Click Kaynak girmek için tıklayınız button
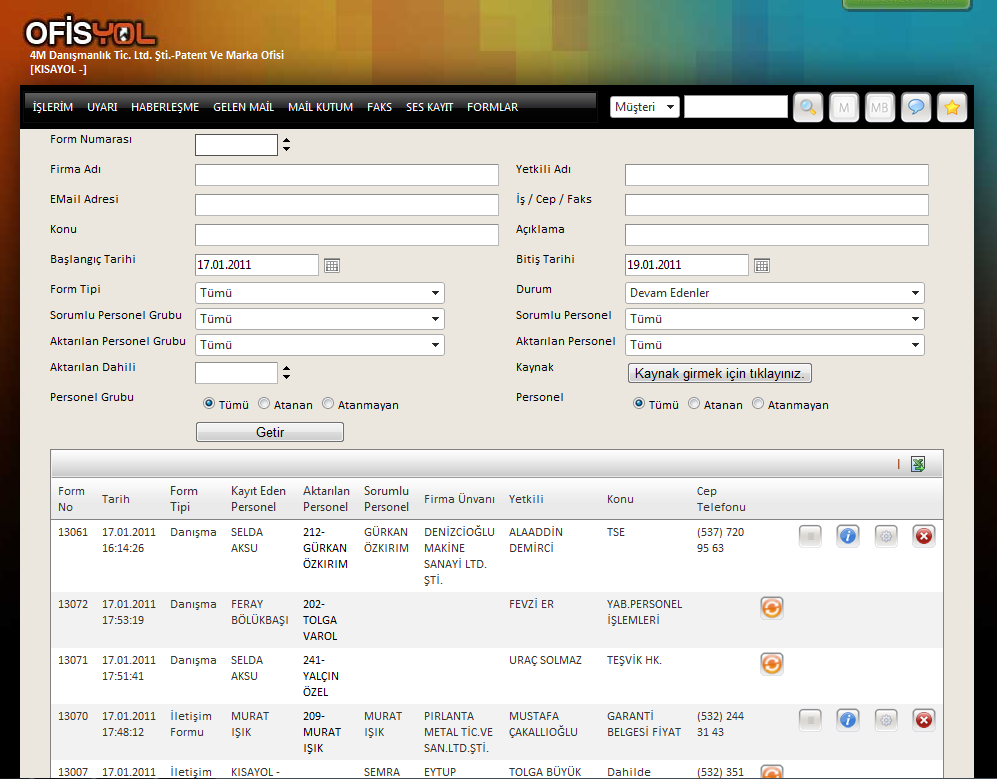Image resolution: width=997 pixels, height=779 pixels. pos(720,373)
